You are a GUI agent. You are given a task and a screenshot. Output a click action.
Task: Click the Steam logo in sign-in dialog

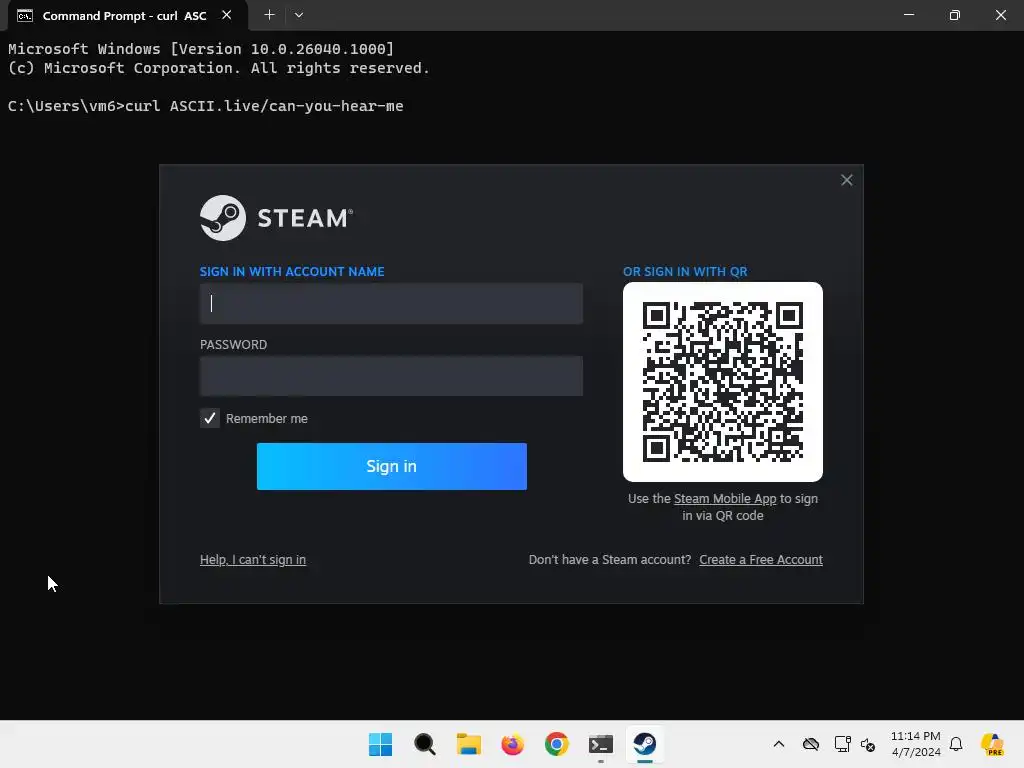(x=276, y=218)
